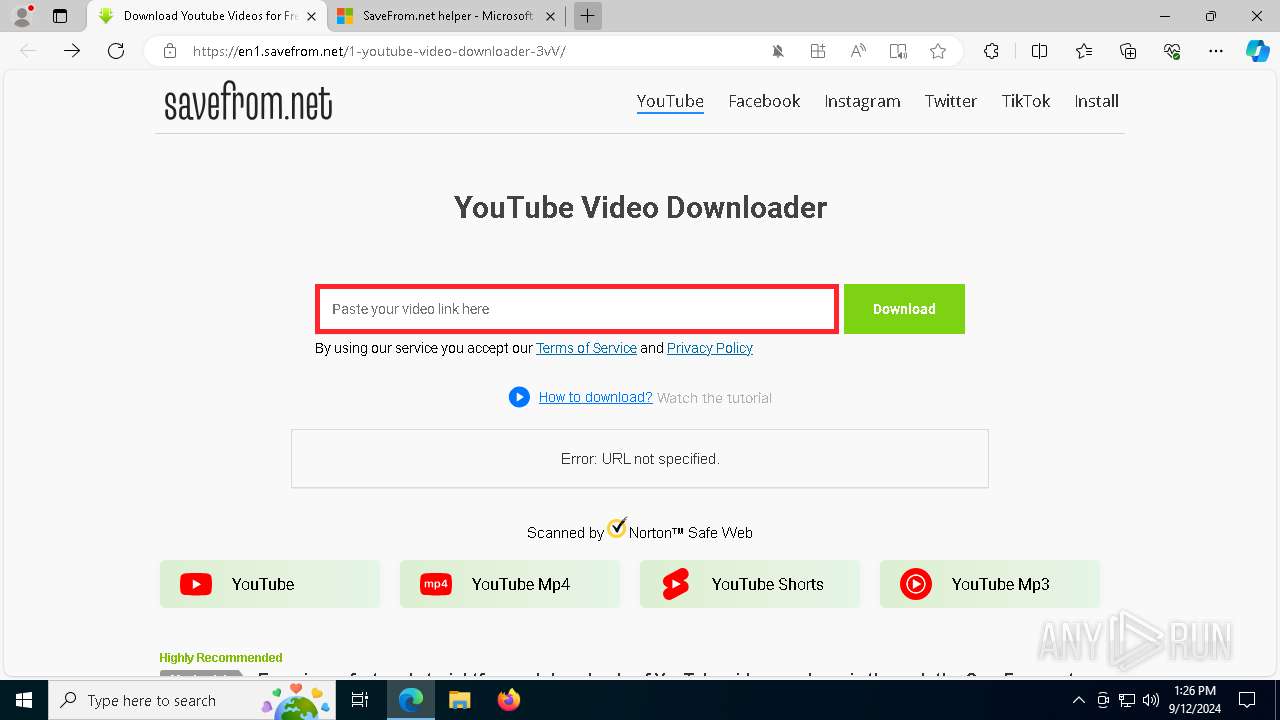Open the Terms of Service link

(x=586, y=348)
